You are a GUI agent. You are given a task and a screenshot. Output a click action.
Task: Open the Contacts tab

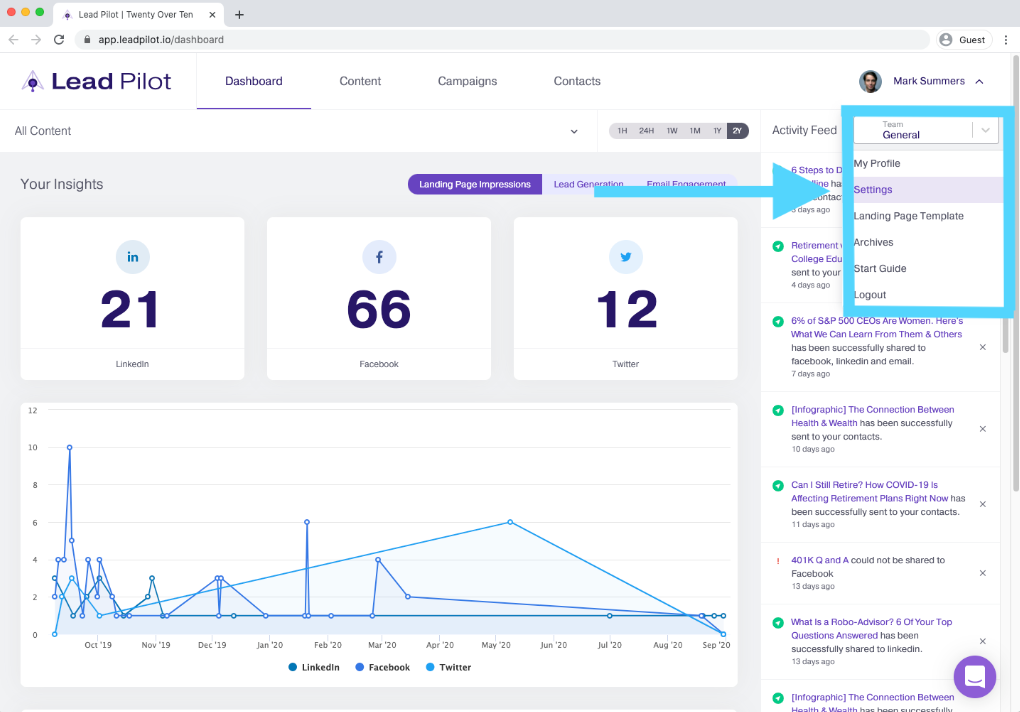[577, 81]
